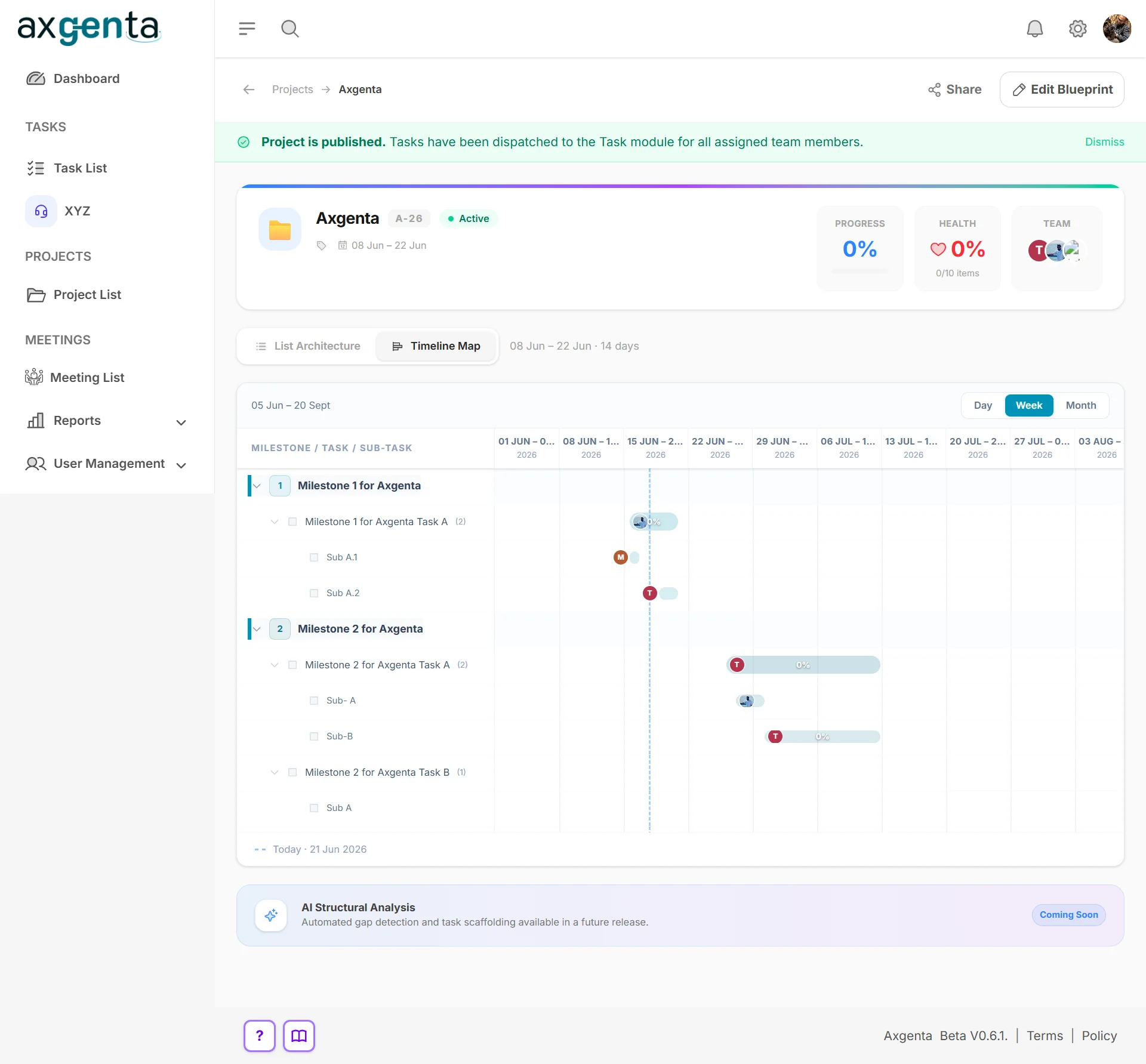The image size is (1146, 1064).
Task: Click M avatar on Sub A.1 row
Action: pyautogui.click(x=621, y=557)
